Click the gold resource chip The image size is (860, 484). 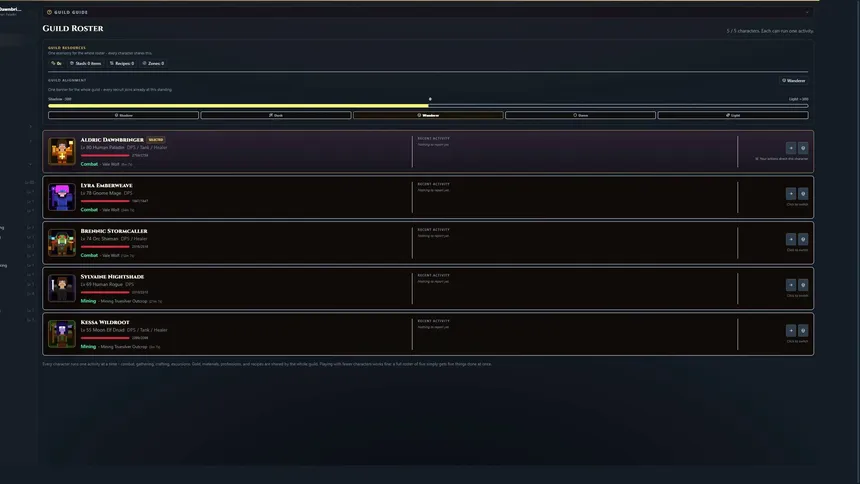(x=56, y=64)
